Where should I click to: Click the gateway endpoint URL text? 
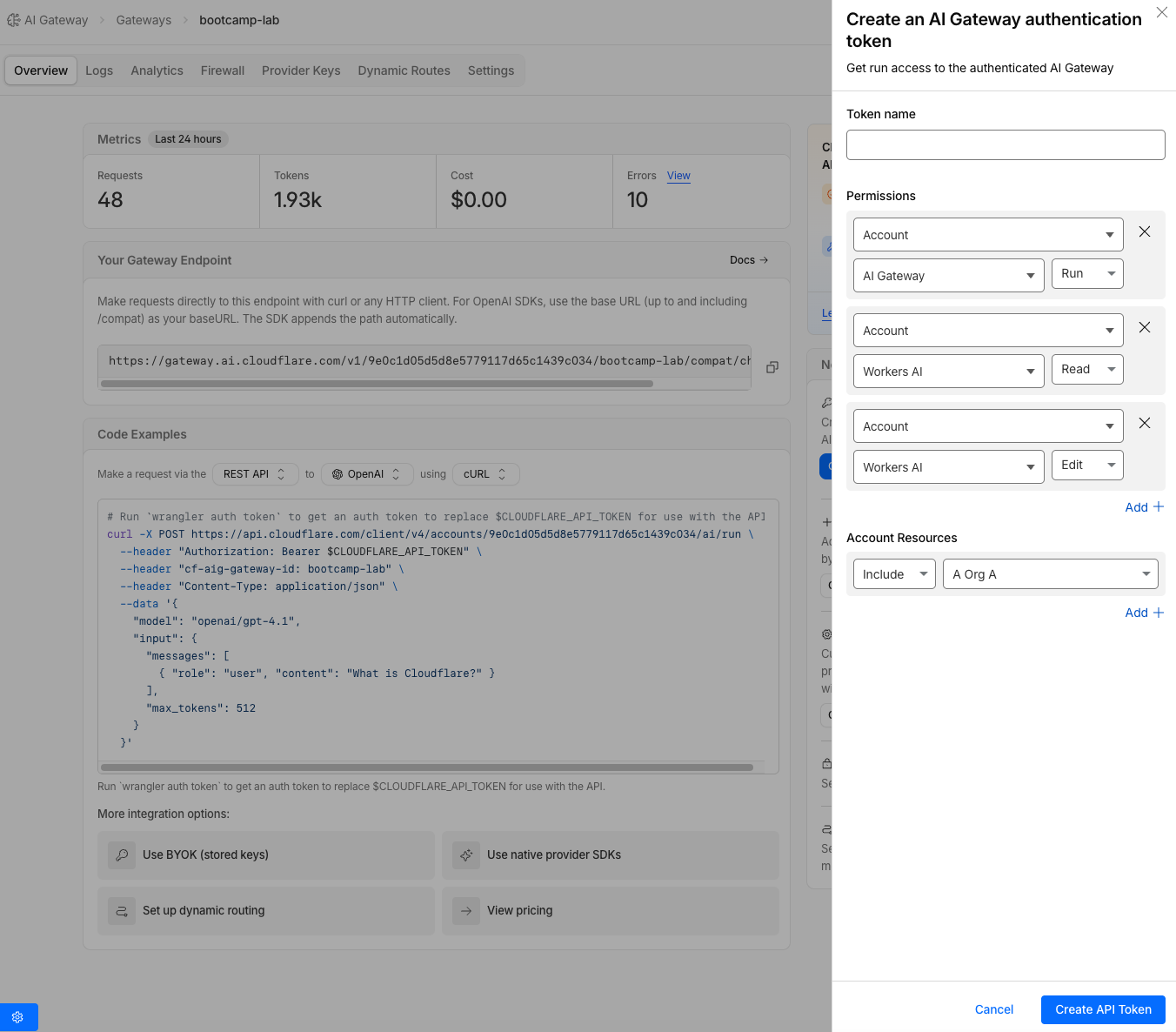point(429,361)
